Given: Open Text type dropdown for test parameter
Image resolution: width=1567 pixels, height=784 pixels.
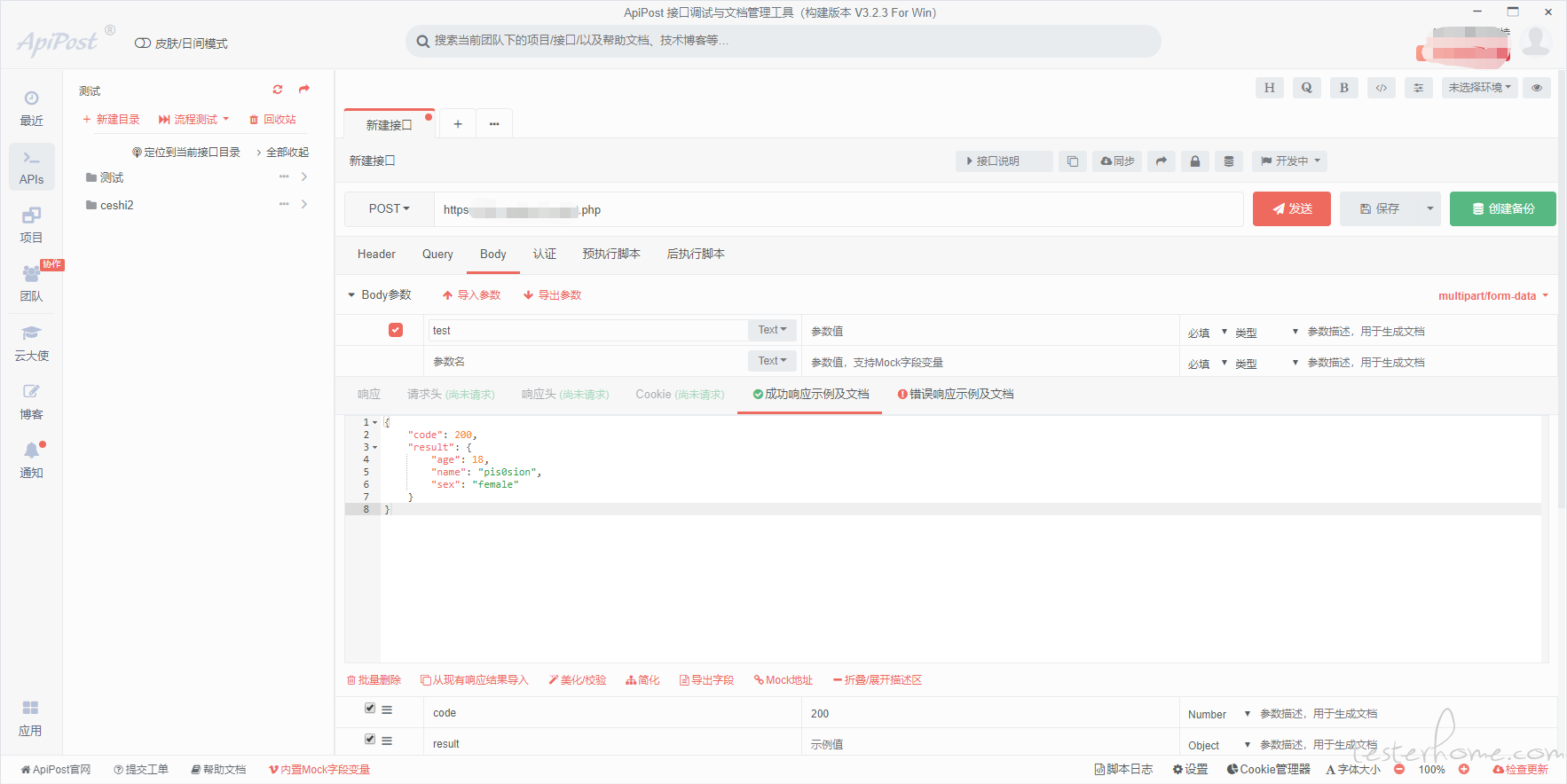Looking at the screenshot, I should click(x=772, y=330).
